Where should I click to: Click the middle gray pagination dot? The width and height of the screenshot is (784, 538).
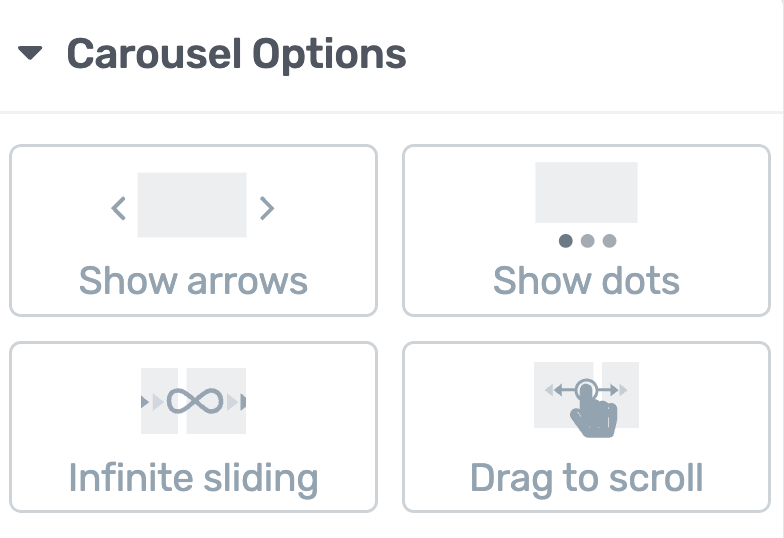588,241
